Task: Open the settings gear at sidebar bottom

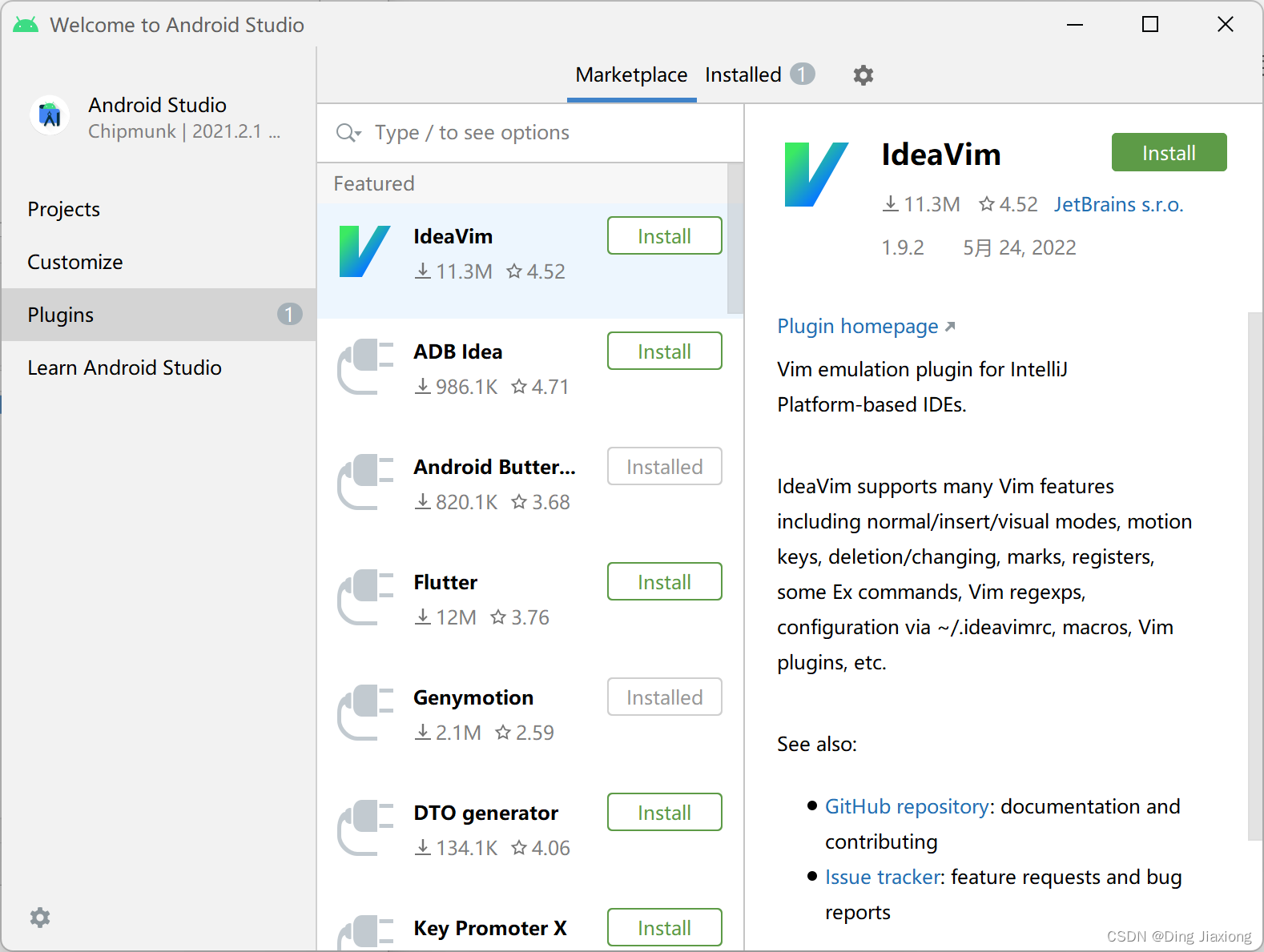Action: click(39, 917)
